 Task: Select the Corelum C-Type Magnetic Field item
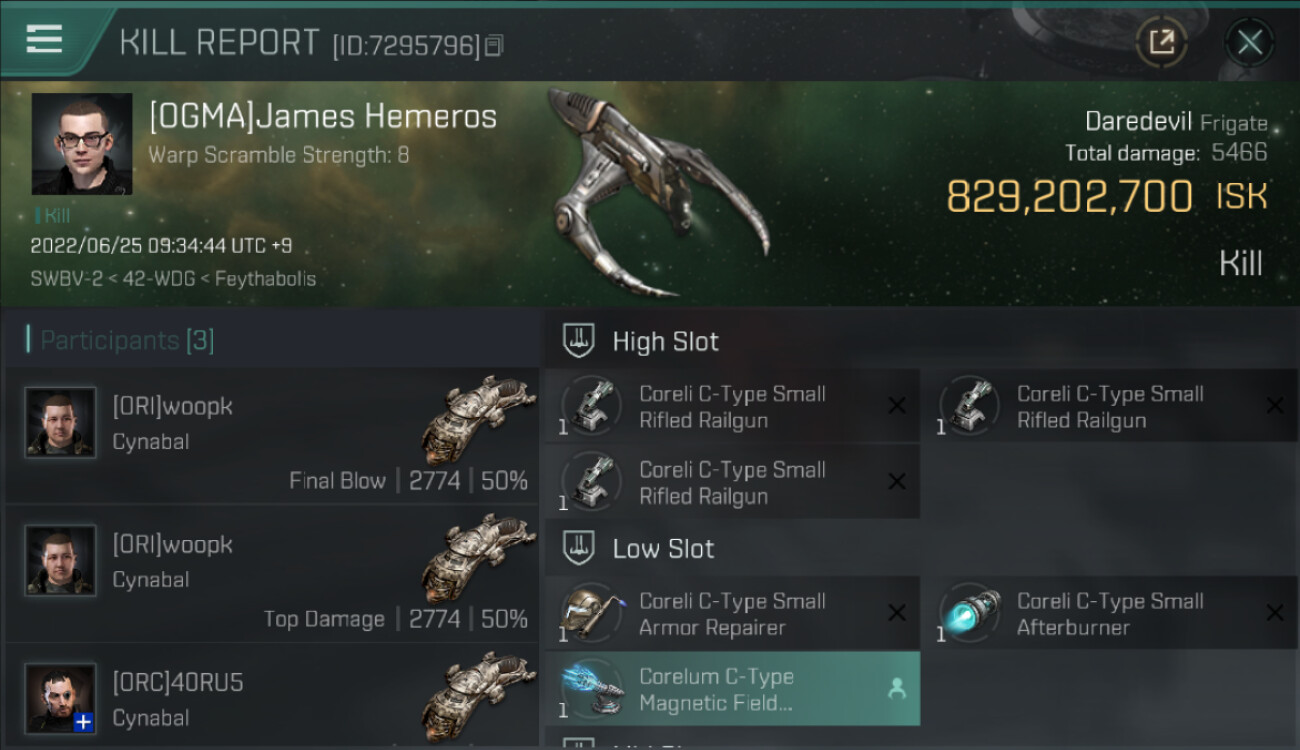pyautogui.click(x=732, y=689)
